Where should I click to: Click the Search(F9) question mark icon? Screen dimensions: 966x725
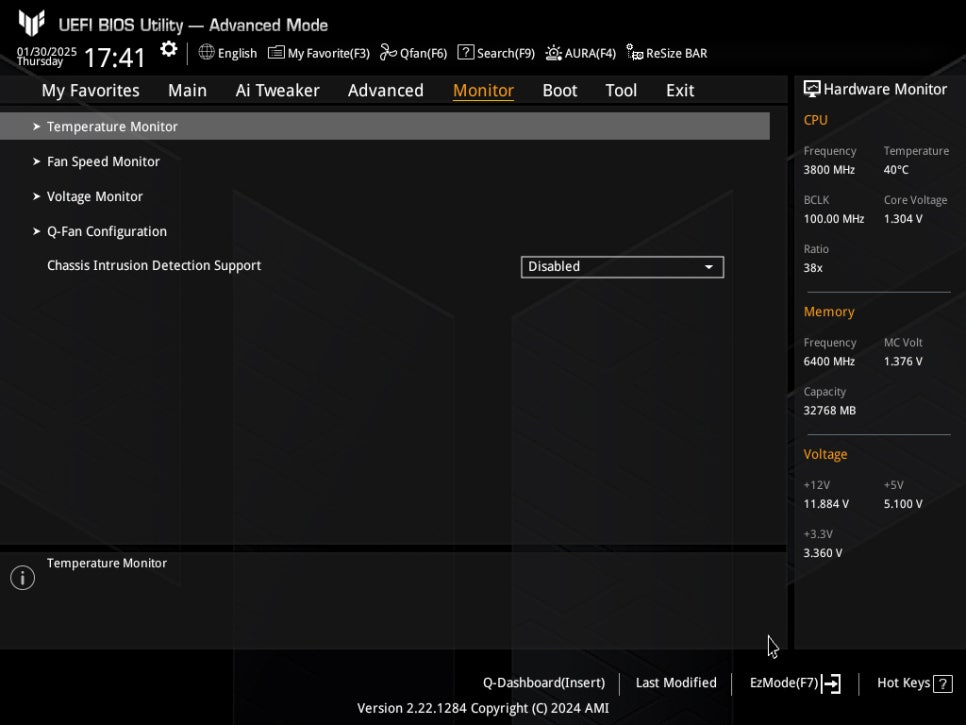(x=466, y=52)
